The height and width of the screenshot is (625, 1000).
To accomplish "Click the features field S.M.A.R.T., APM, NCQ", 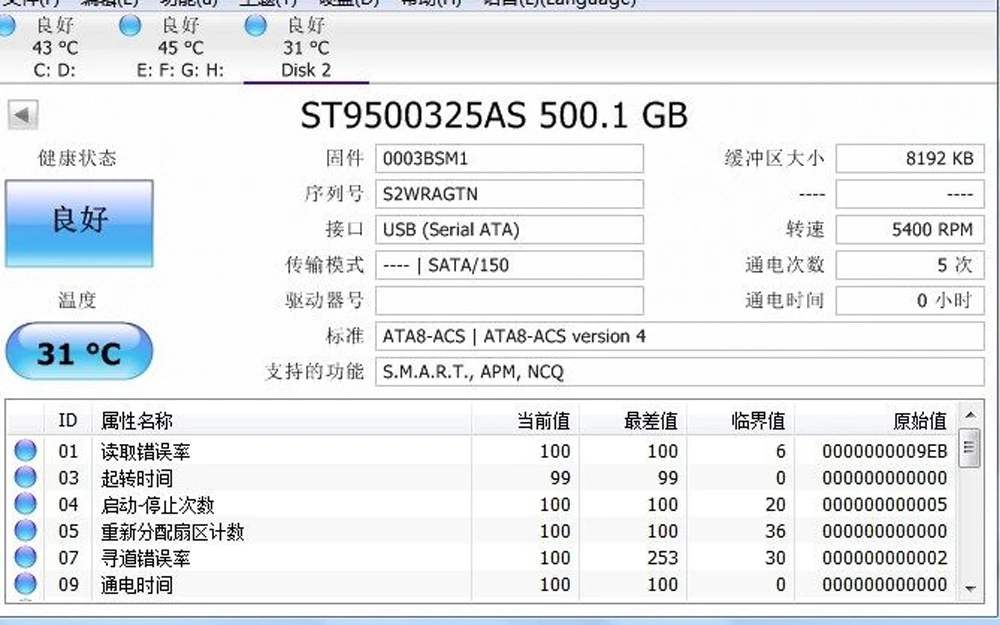I will point(679,372).
